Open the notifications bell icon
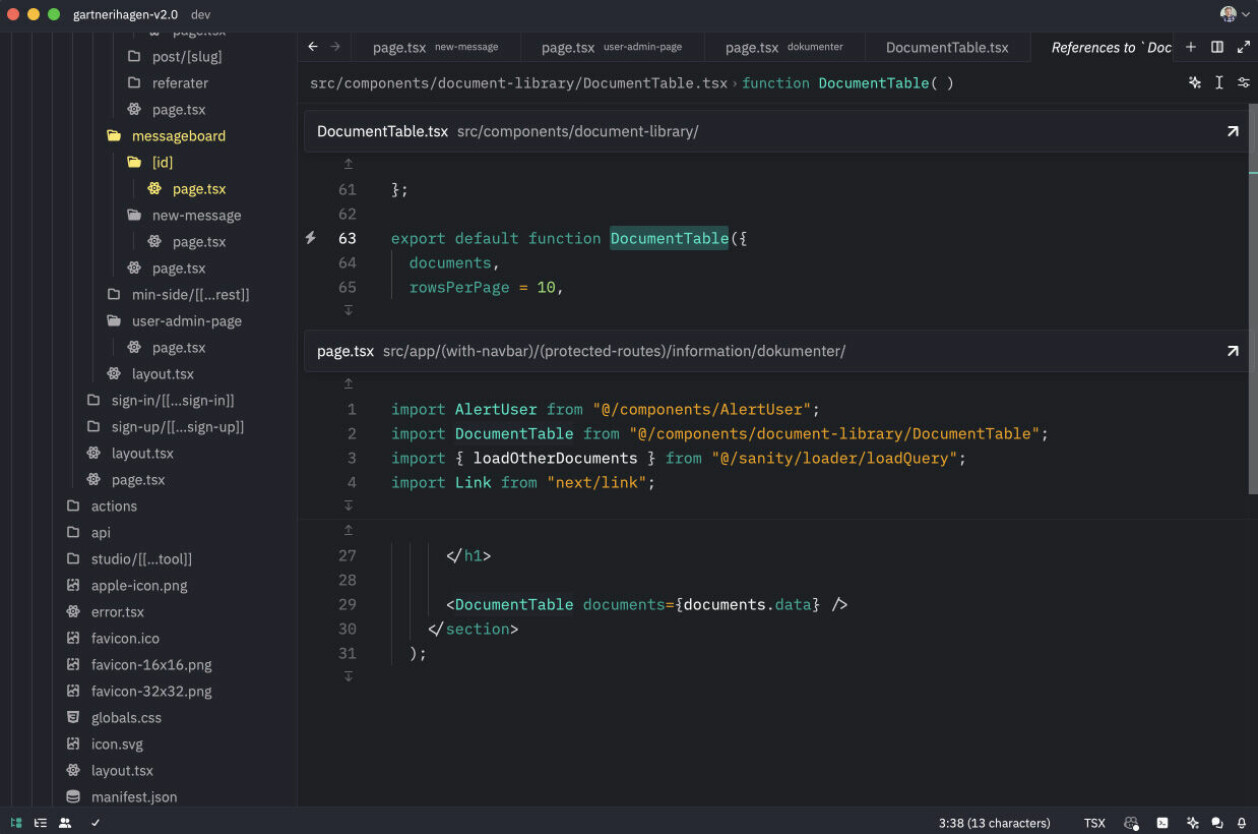 coord(1241,823)
